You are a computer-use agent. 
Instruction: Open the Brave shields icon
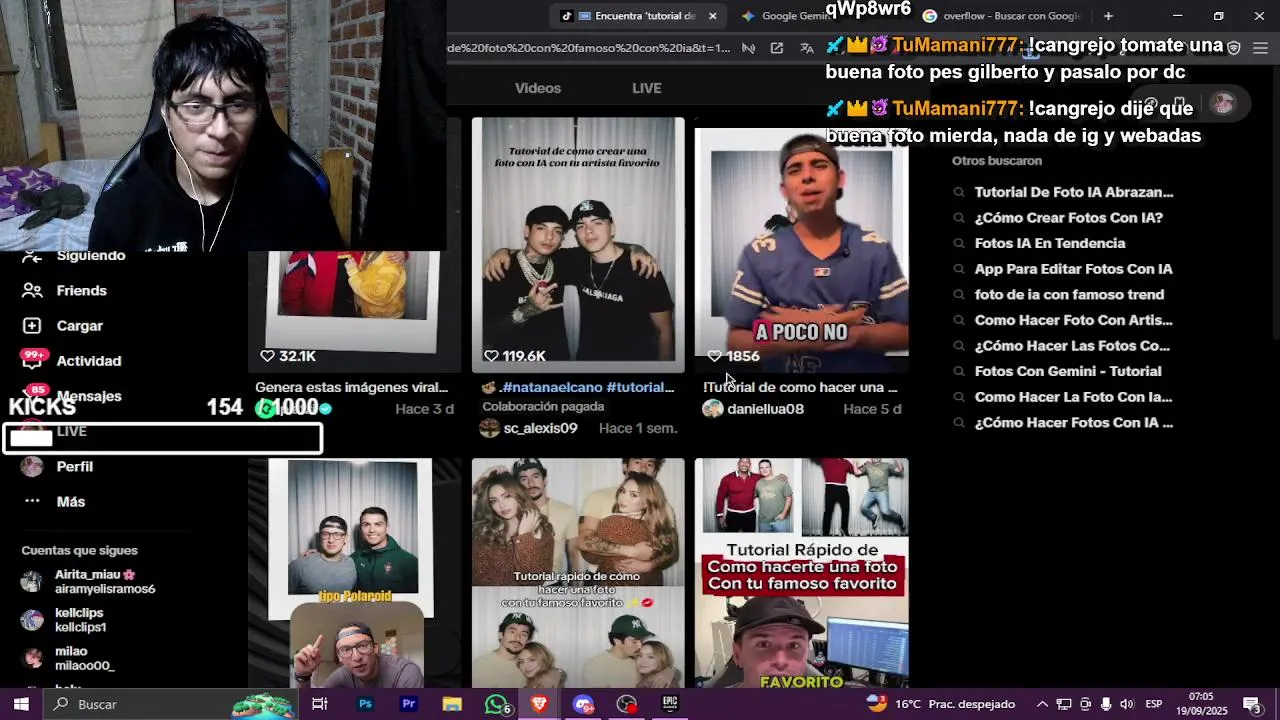pyautogui.click(x=1234, y=48)
